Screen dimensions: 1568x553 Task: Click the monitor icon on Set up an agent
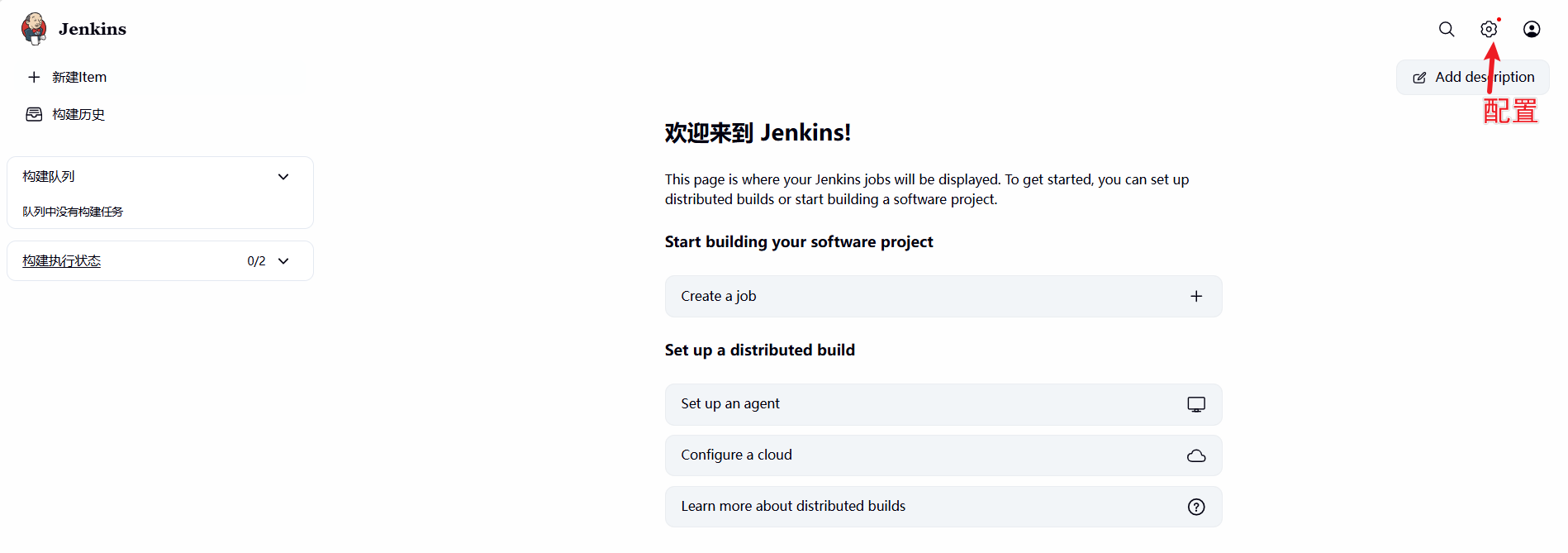pos(1196,404)
